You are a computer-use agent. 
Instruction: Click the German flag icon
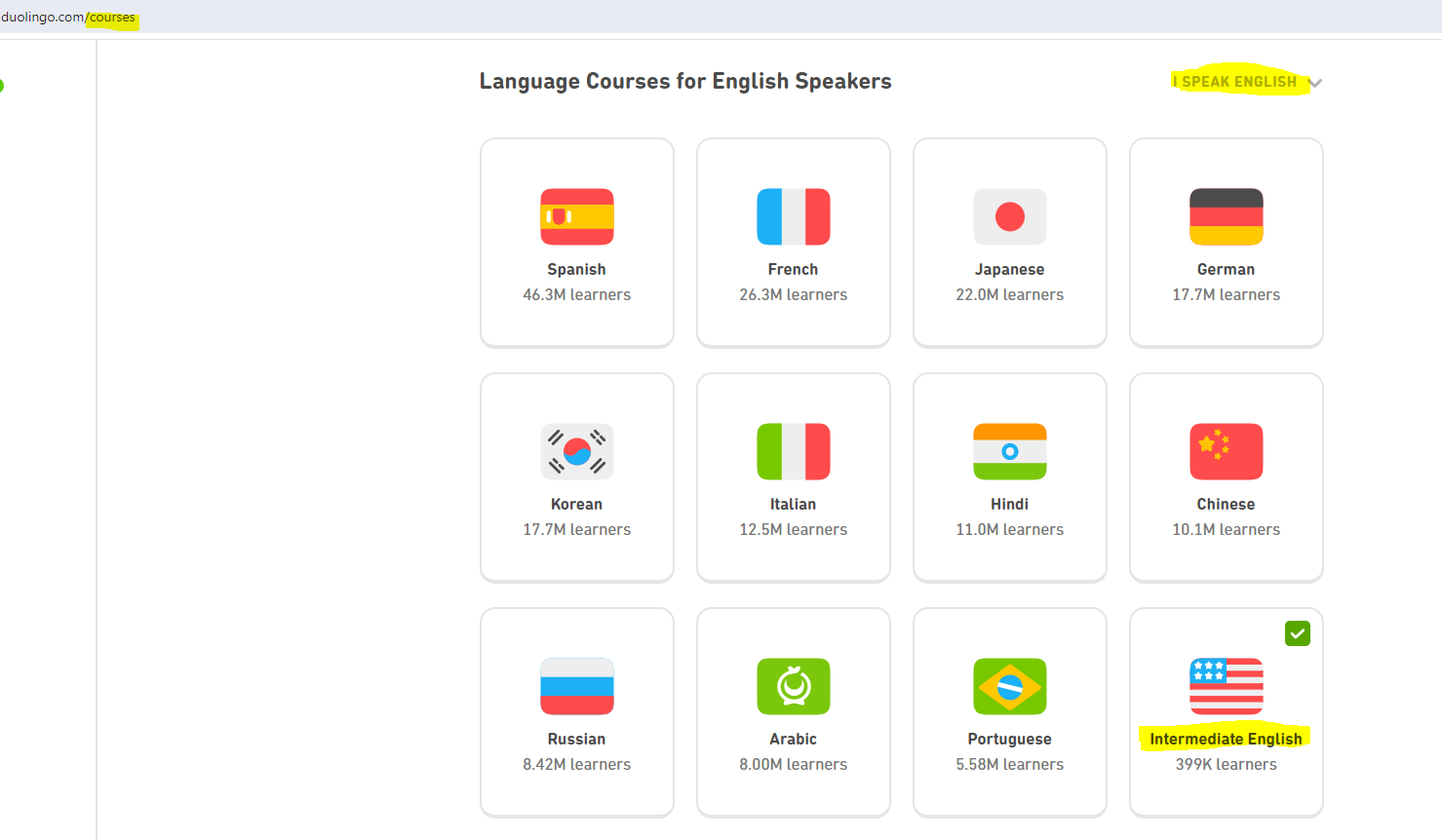click(x=1227, y=216)
